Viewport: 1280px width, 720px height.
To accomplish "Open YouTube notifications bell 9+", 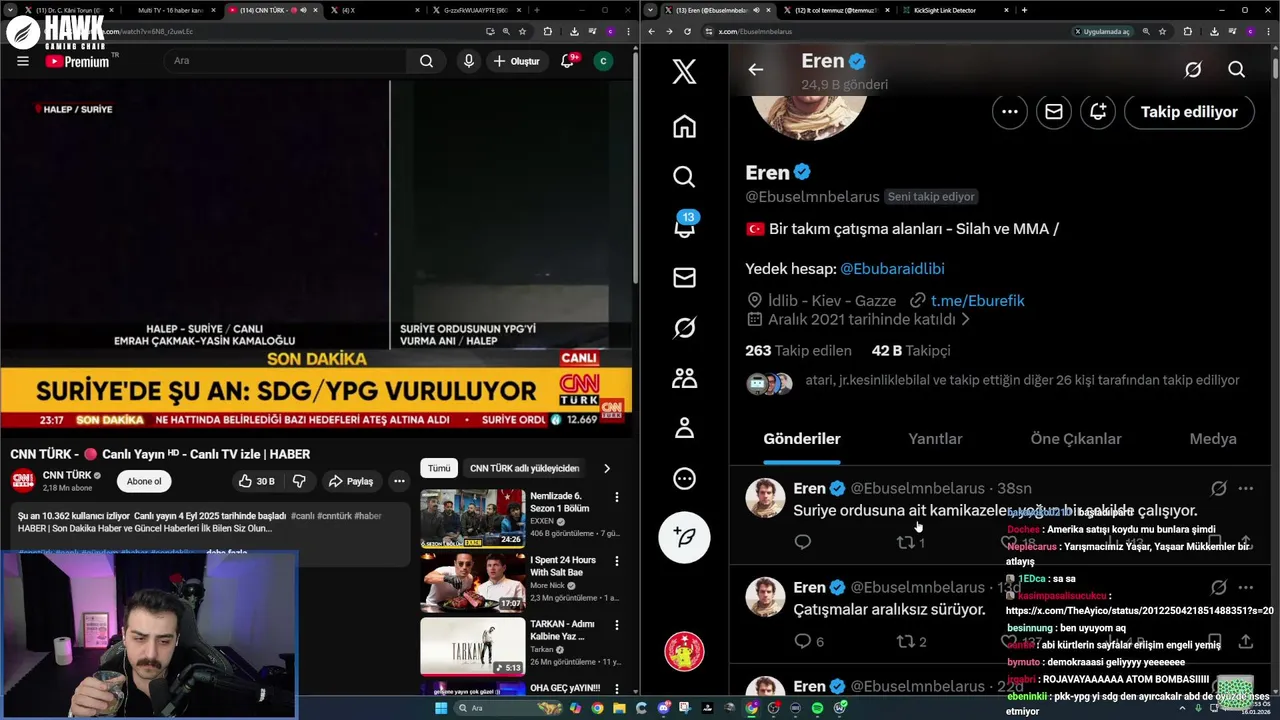I will coord(568,61).
